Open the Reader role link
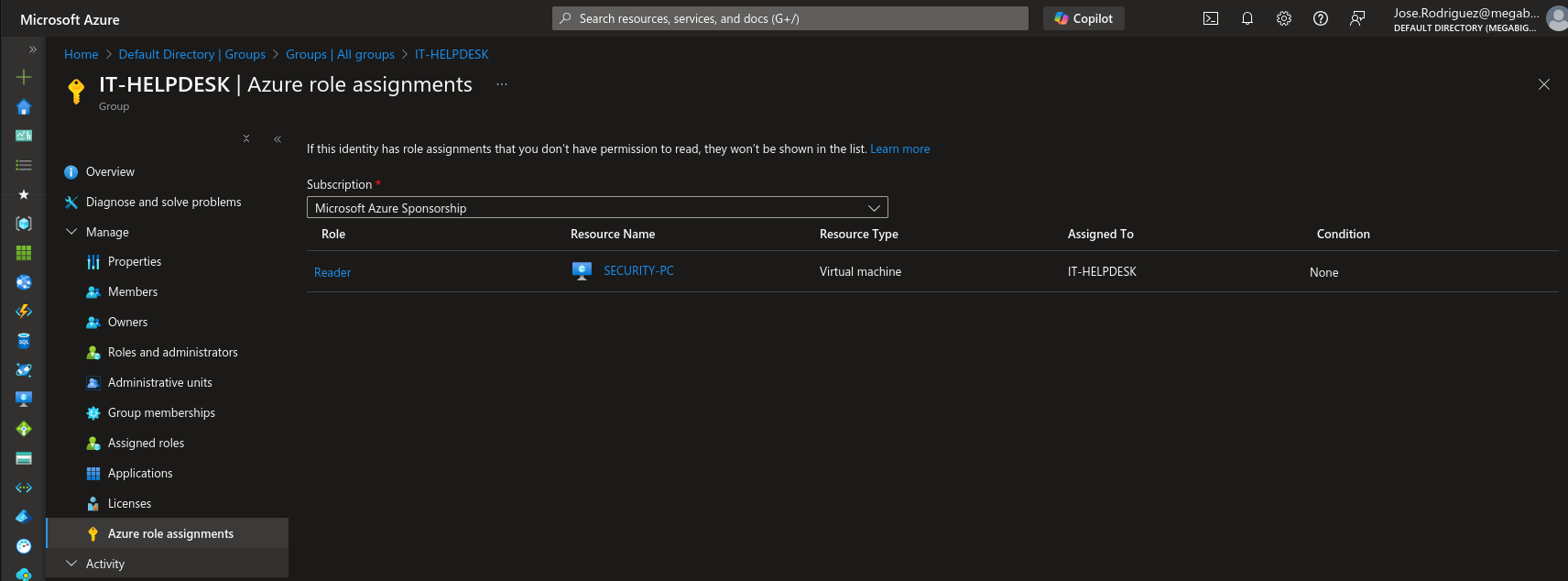This screenshot has width=1568, height=581. 332,272
